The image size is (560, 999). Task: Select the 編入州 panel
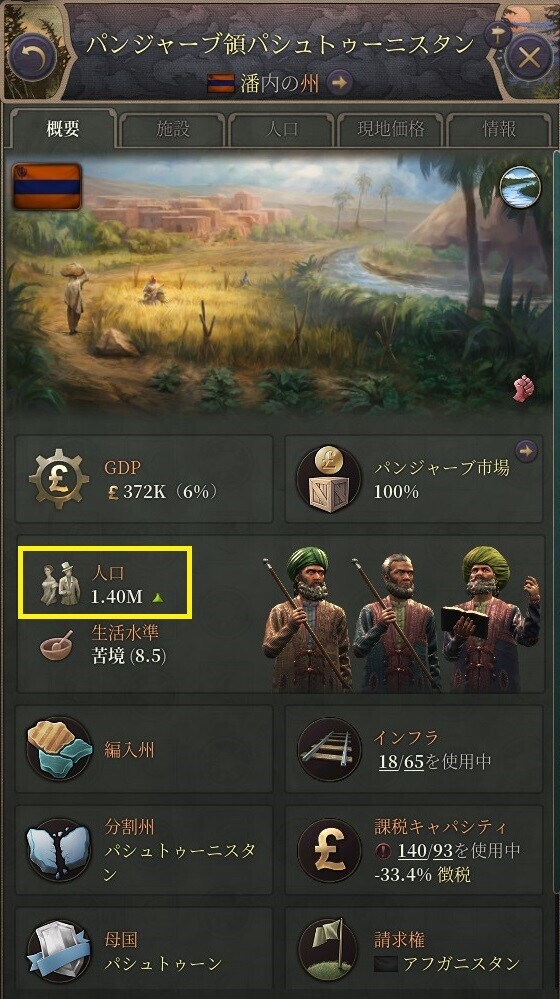tap(144, 749)
